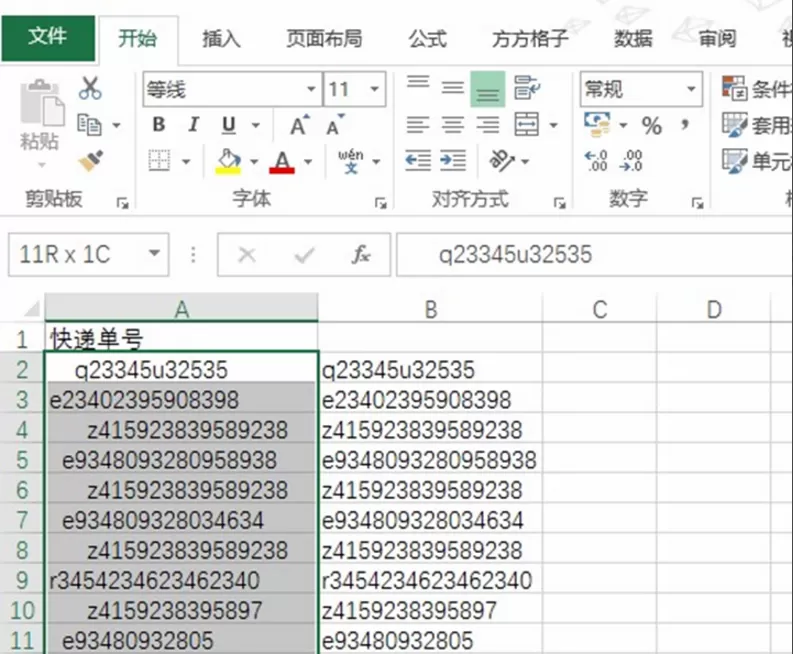Open clipboard dialog launcher
The width and height of the screenshot is (793, 654).
click(x=122, y=203)
